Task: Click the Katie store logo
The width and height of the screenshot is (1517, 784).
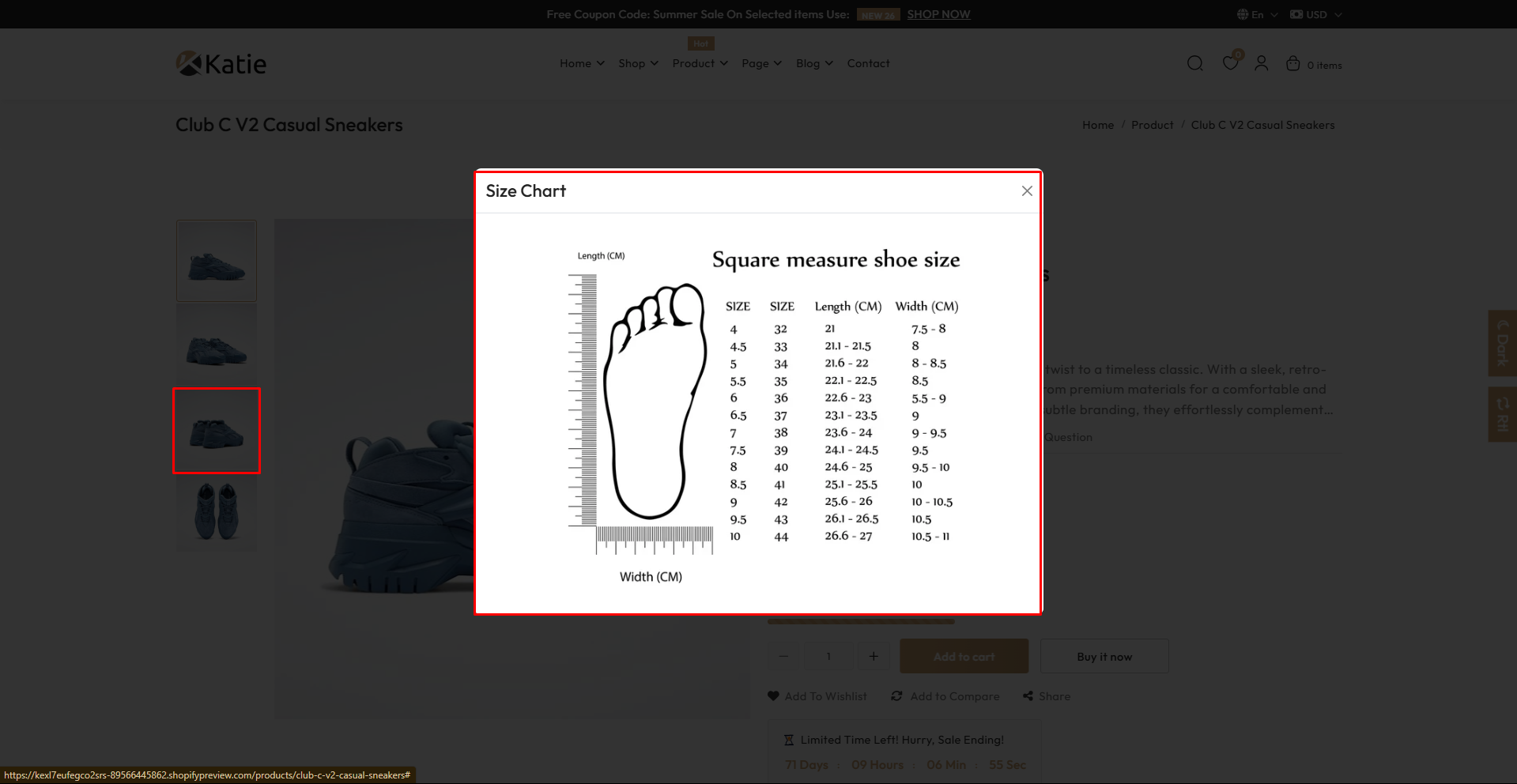Action: point(221,63)
